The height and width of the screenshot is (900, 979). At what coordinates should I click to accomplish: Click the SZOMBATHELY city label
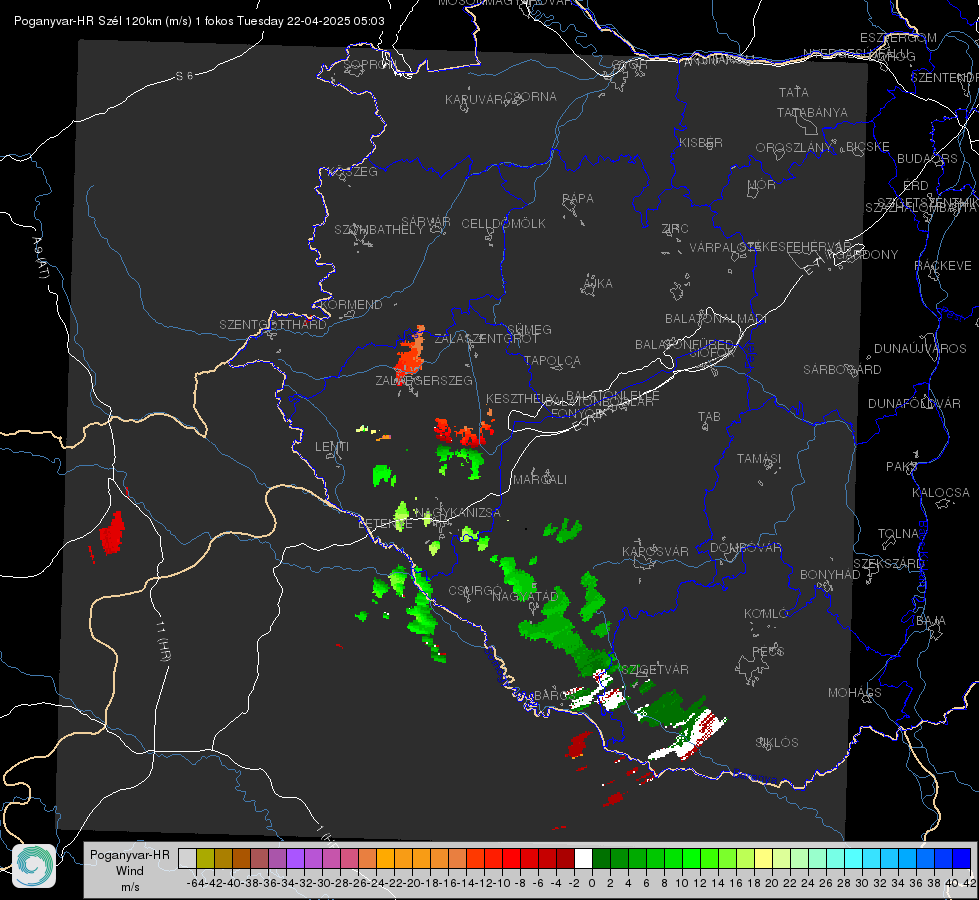coord(378,230)
